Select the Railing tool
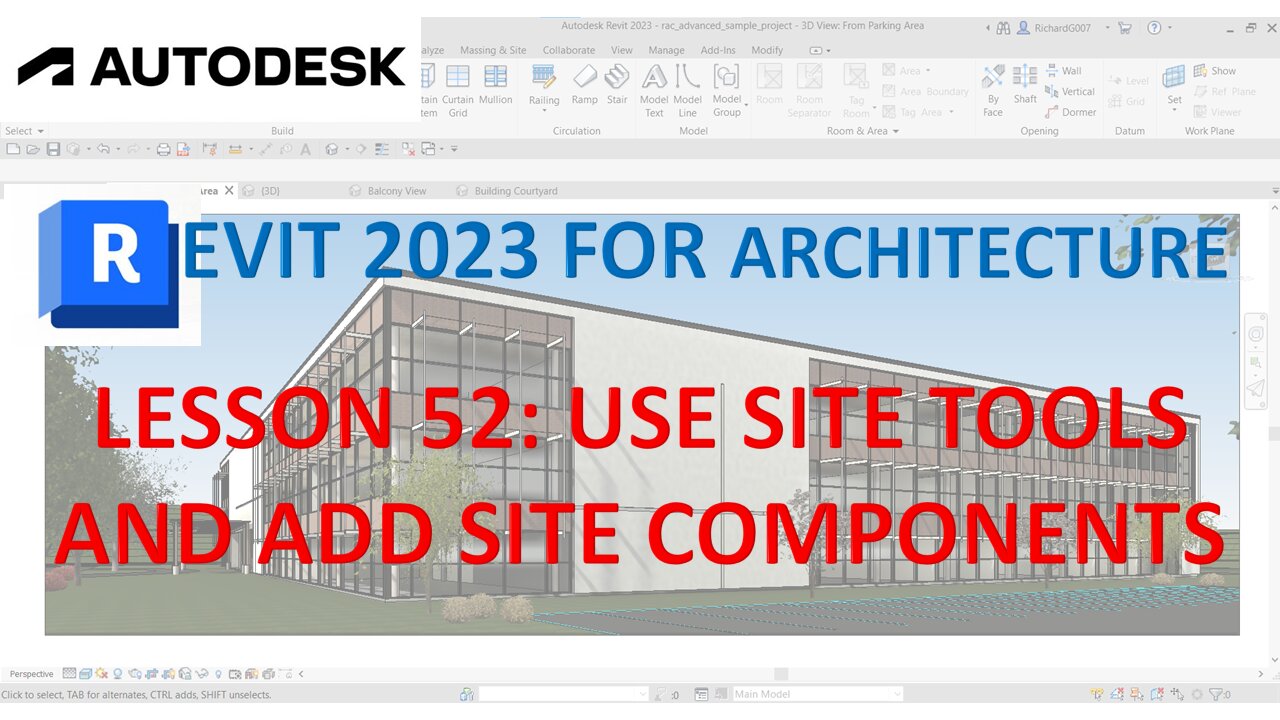Image resolution: width=1280 pixels, height=720 pixels. tap(544, 86)
